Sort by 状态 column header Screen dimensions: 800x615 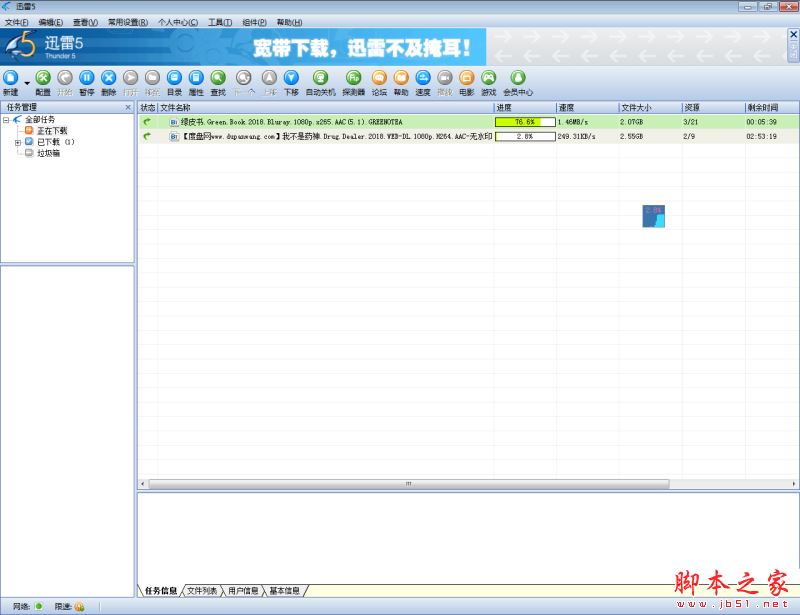(x=148, y=108)
